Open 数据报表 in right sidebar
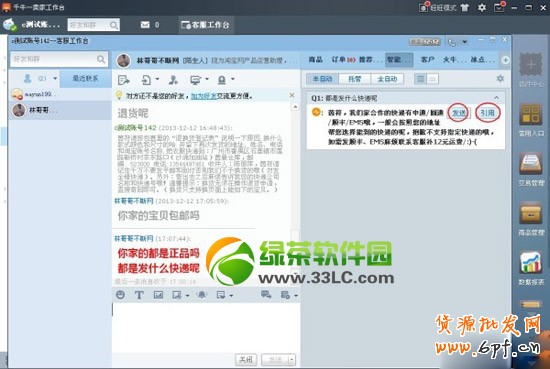550x369 pixels. click(531, 268)
